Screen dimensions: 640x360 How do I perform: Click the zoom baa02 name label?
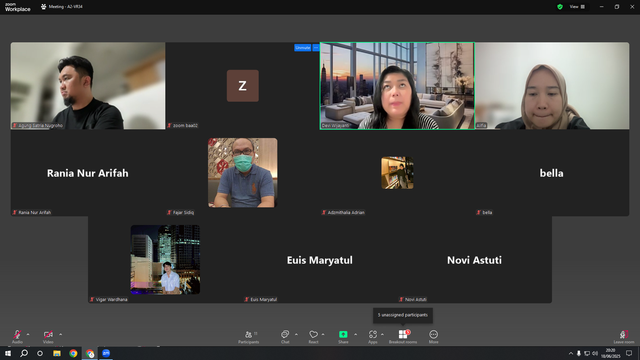(185, 125)
